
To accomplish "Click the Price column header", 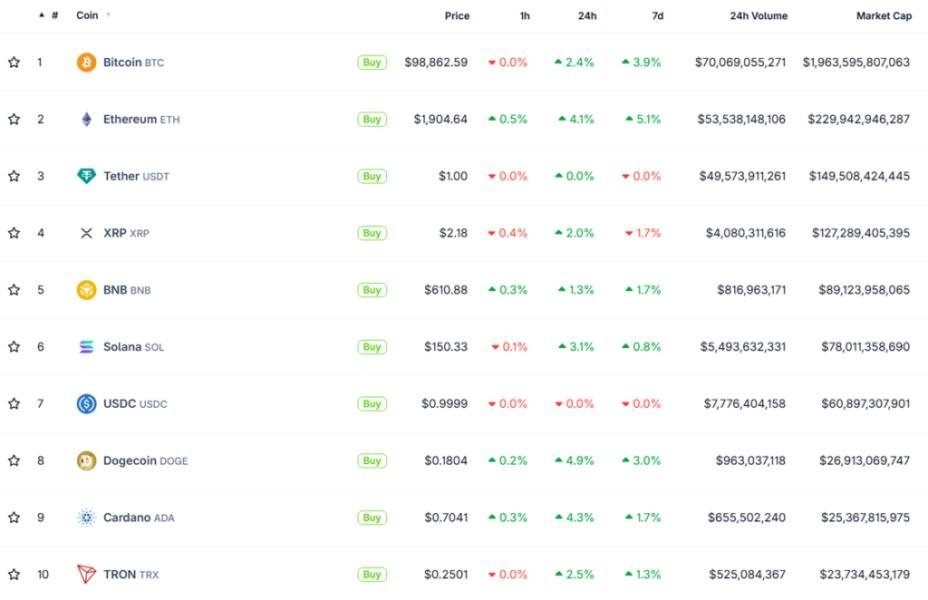I will [457, 16].
